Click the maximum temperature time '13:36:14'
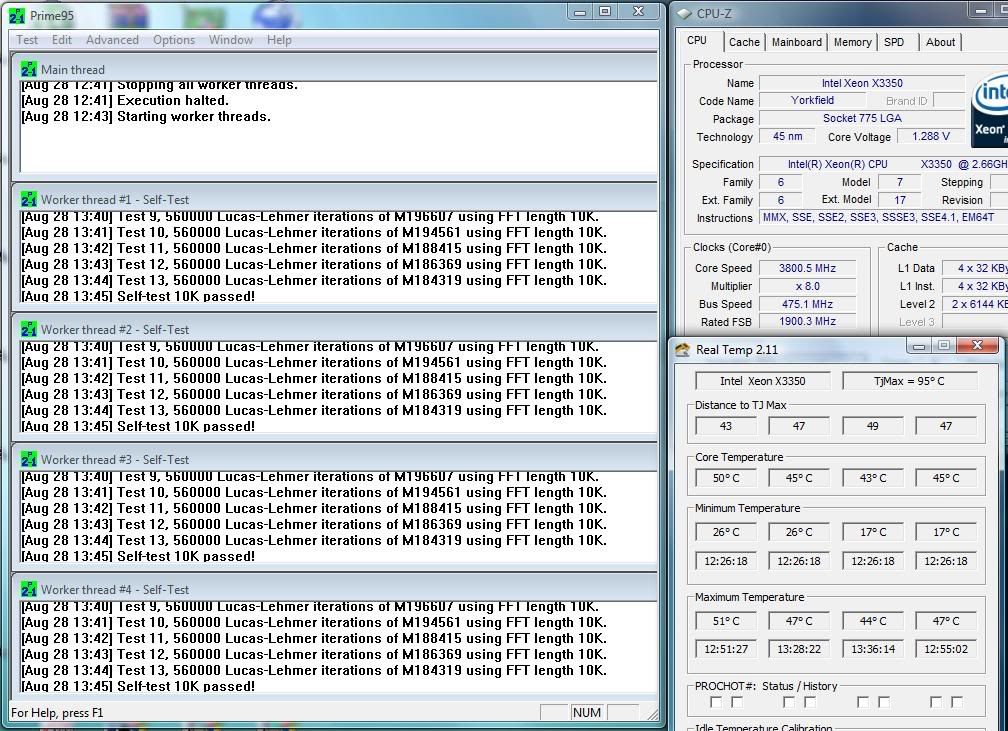The width and height of the screenshot is (1008, 731). [x=872, y=649]
